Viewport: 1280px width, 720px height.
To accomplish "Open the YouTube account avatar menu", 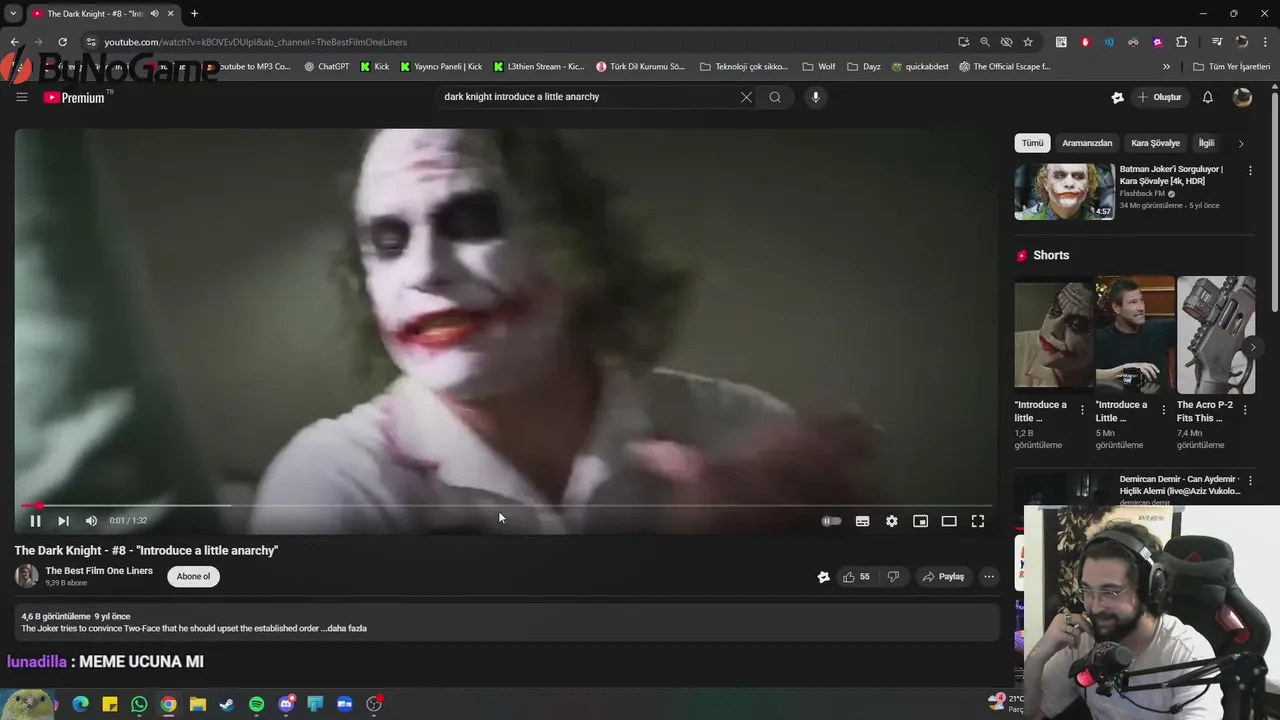I will coord(1242,97).
